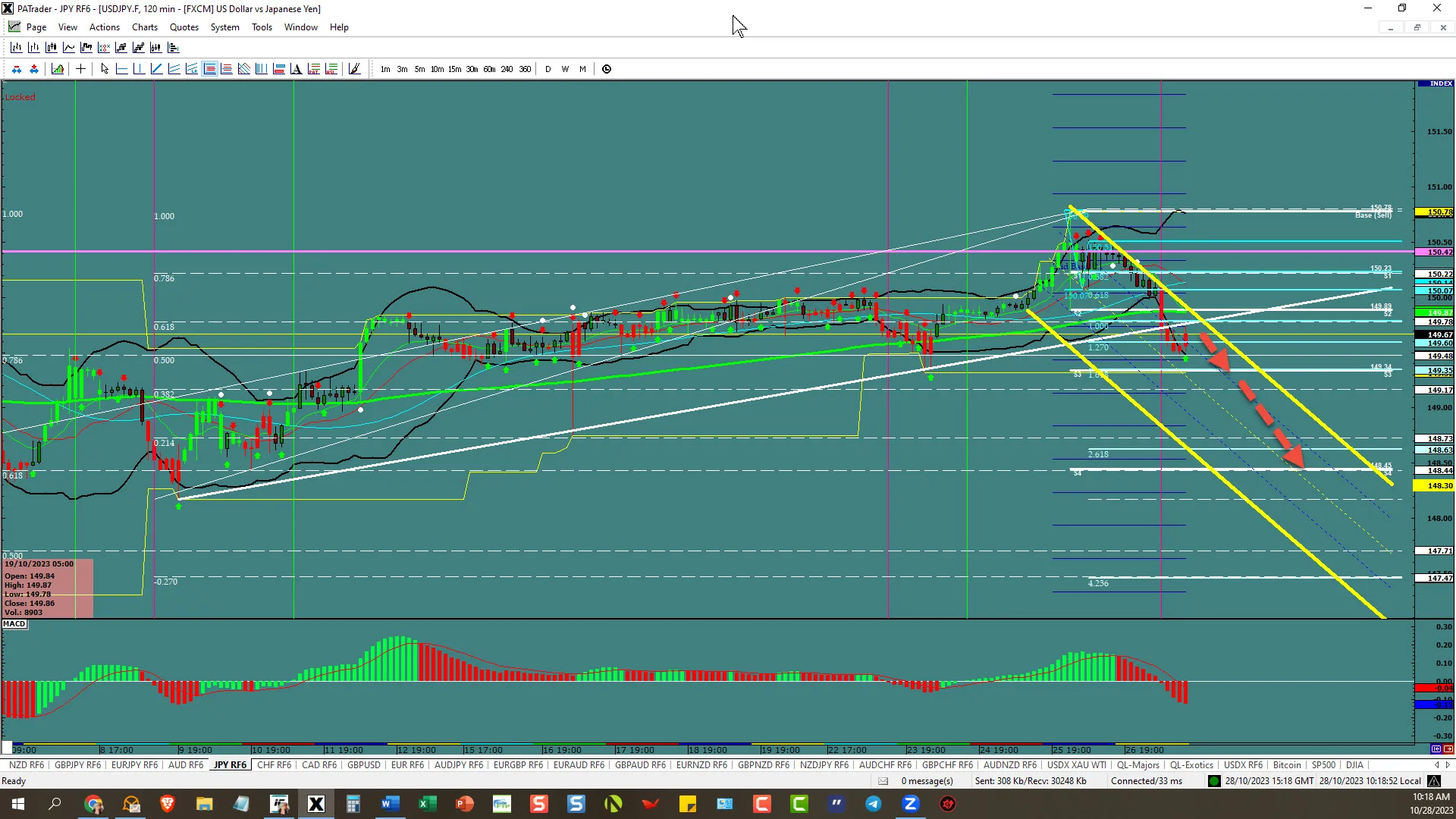Switch chart to 15m timeframe
1456x819 pixels.
click(x=454, y=69)
